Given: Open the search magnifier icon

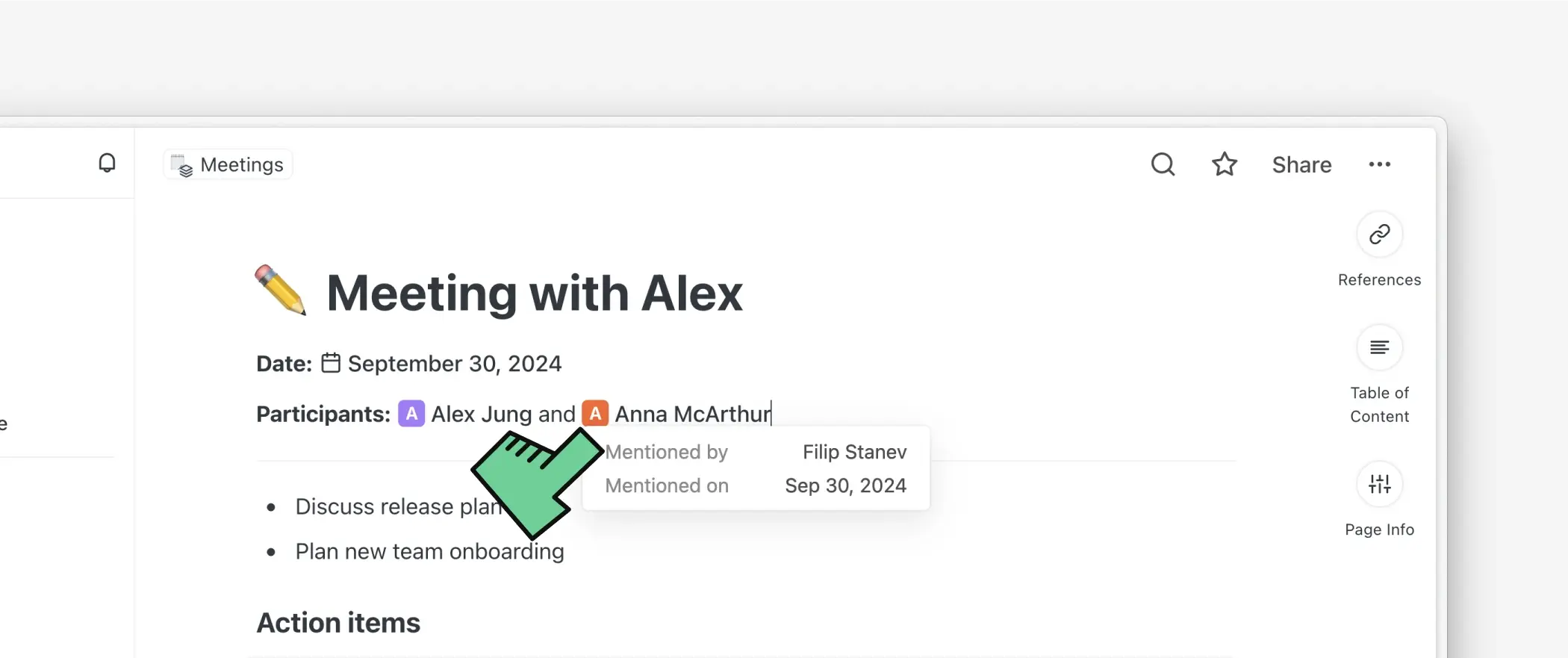Looking at the screenshot, I should coord(1163,164).
